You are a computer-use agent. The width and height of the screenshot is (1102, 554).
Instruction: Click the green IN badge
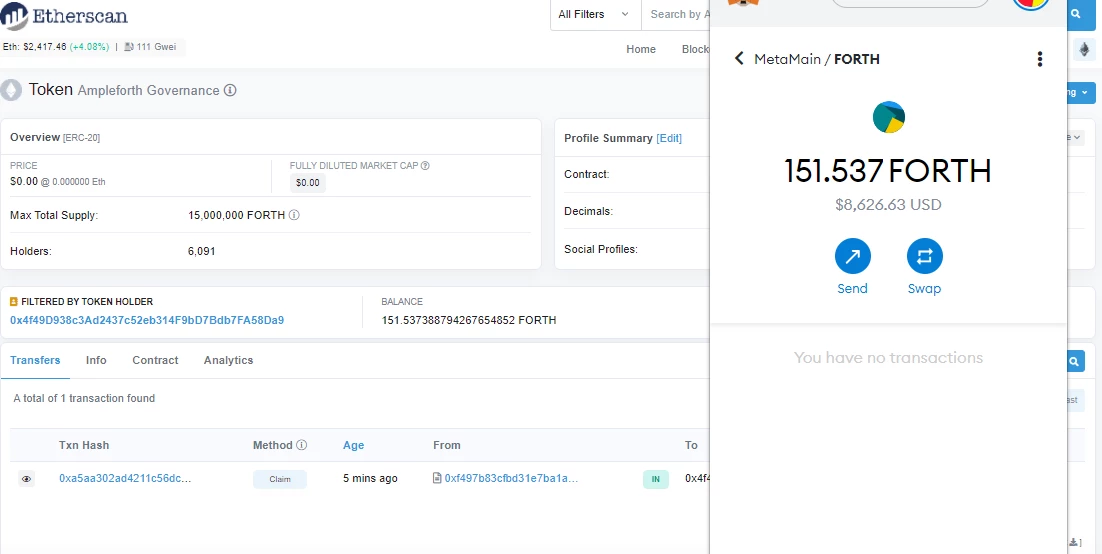click(x=656, y=479)
